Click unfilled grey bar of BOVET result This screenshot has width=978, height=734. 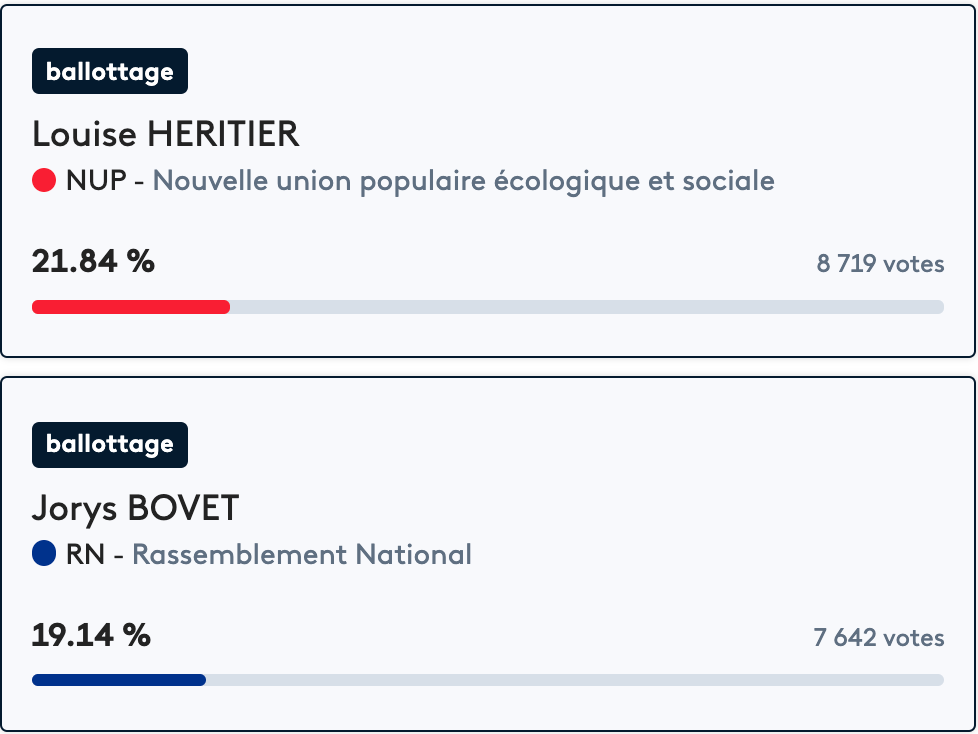(x=575, y=680)
